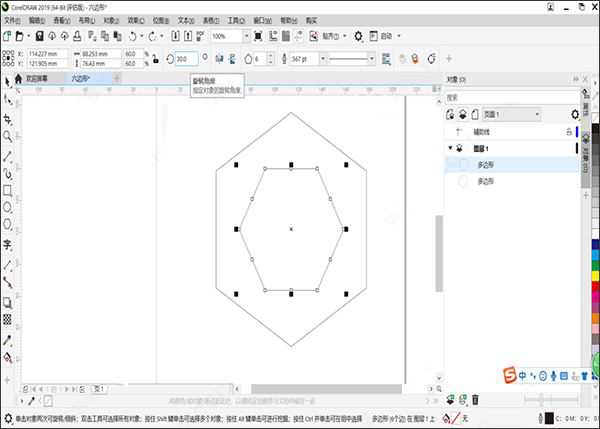Select the 辅助线 guides layer row
Screen dimensions: 600x429
pyautogui.click(x=512, y=132)
